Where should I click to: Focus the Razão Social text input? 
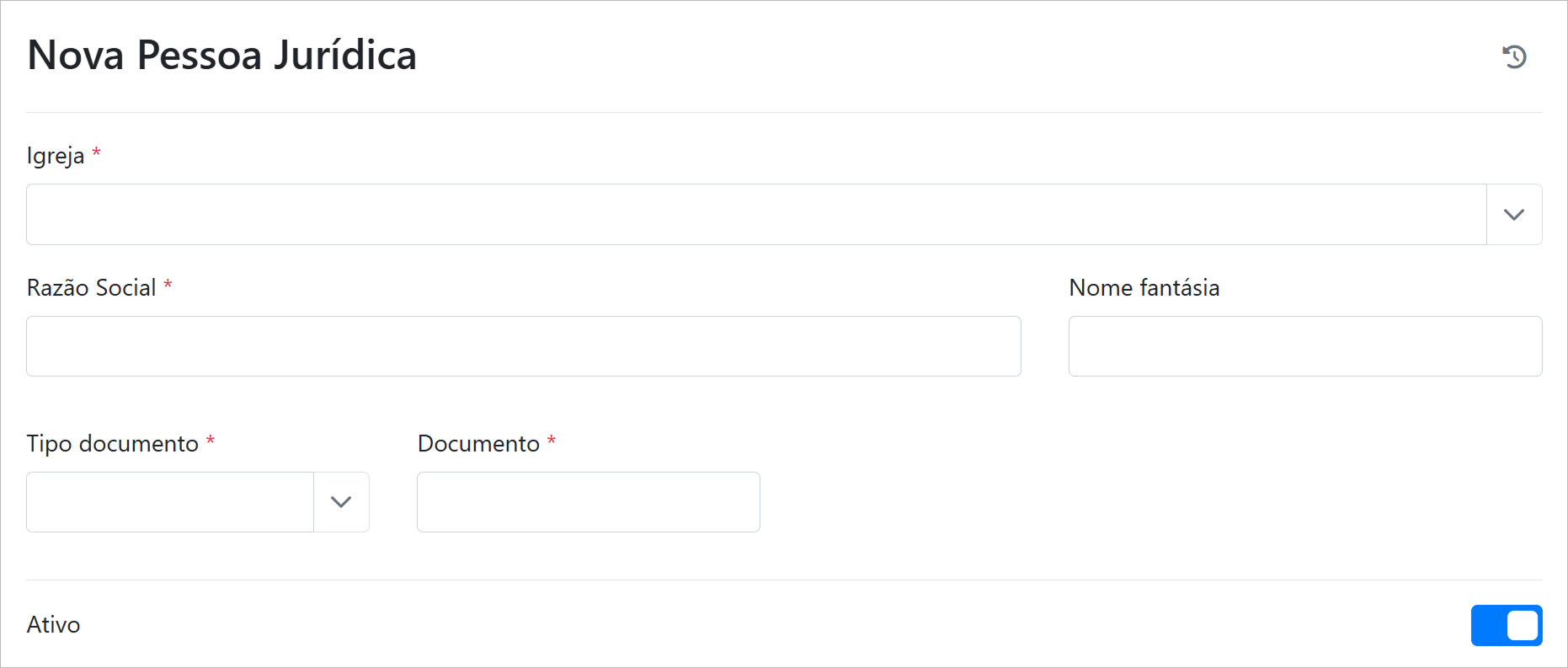click(523, 346)
